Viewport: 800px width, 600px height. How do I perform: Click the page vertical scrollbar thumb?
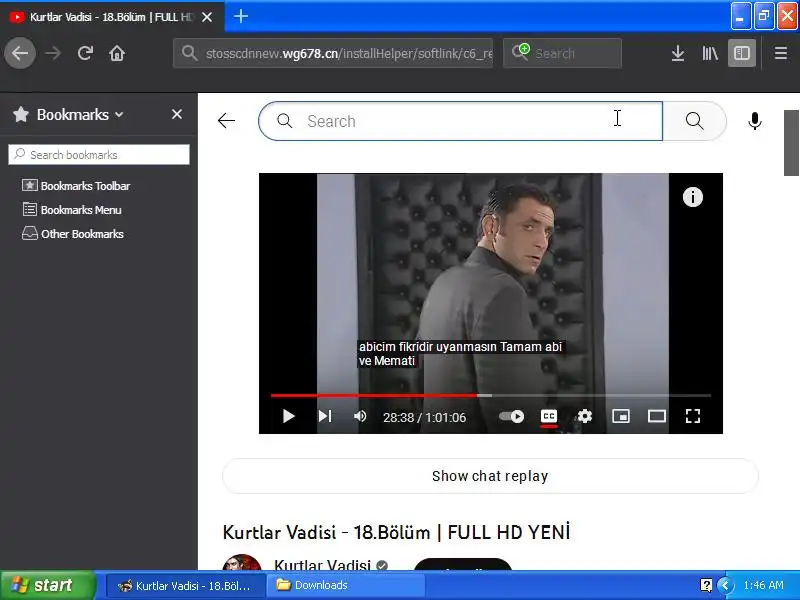[791, 143]
